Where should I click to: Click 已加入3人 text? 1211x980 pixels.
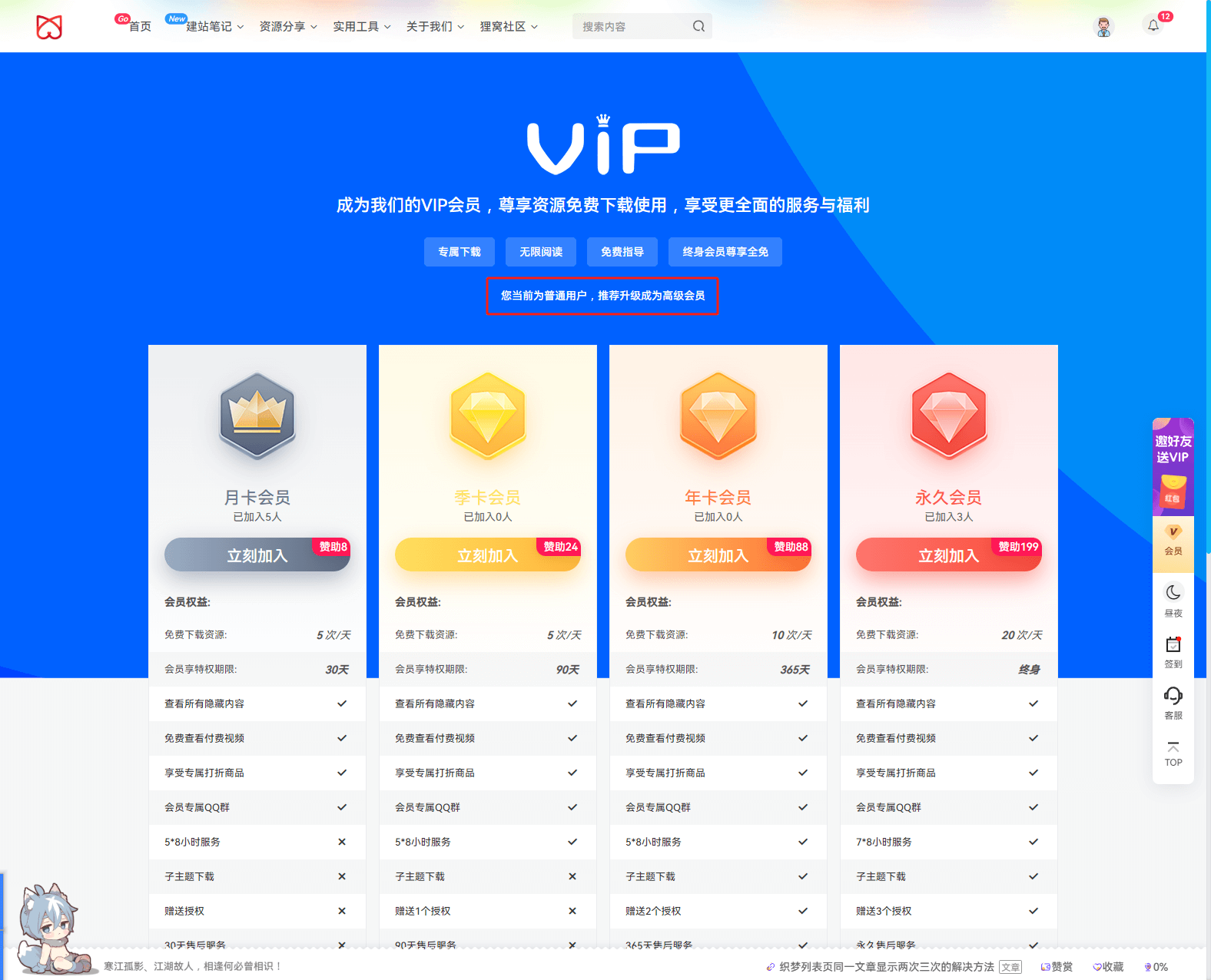coord(949,517)
